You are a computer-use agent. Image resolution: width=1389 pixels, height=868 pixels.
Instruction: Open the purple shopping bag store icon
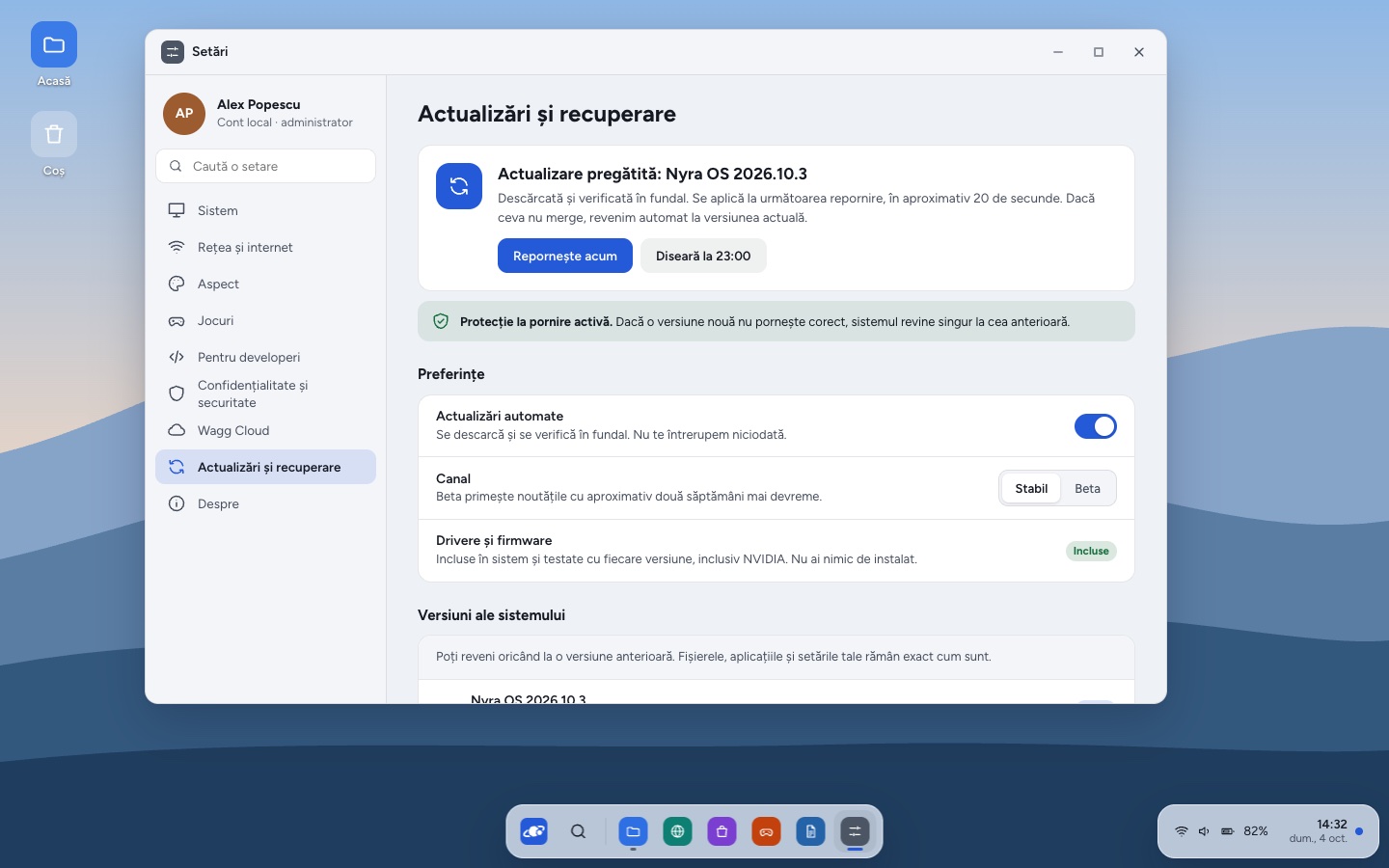pyautogui.click(x=722, y=831)
